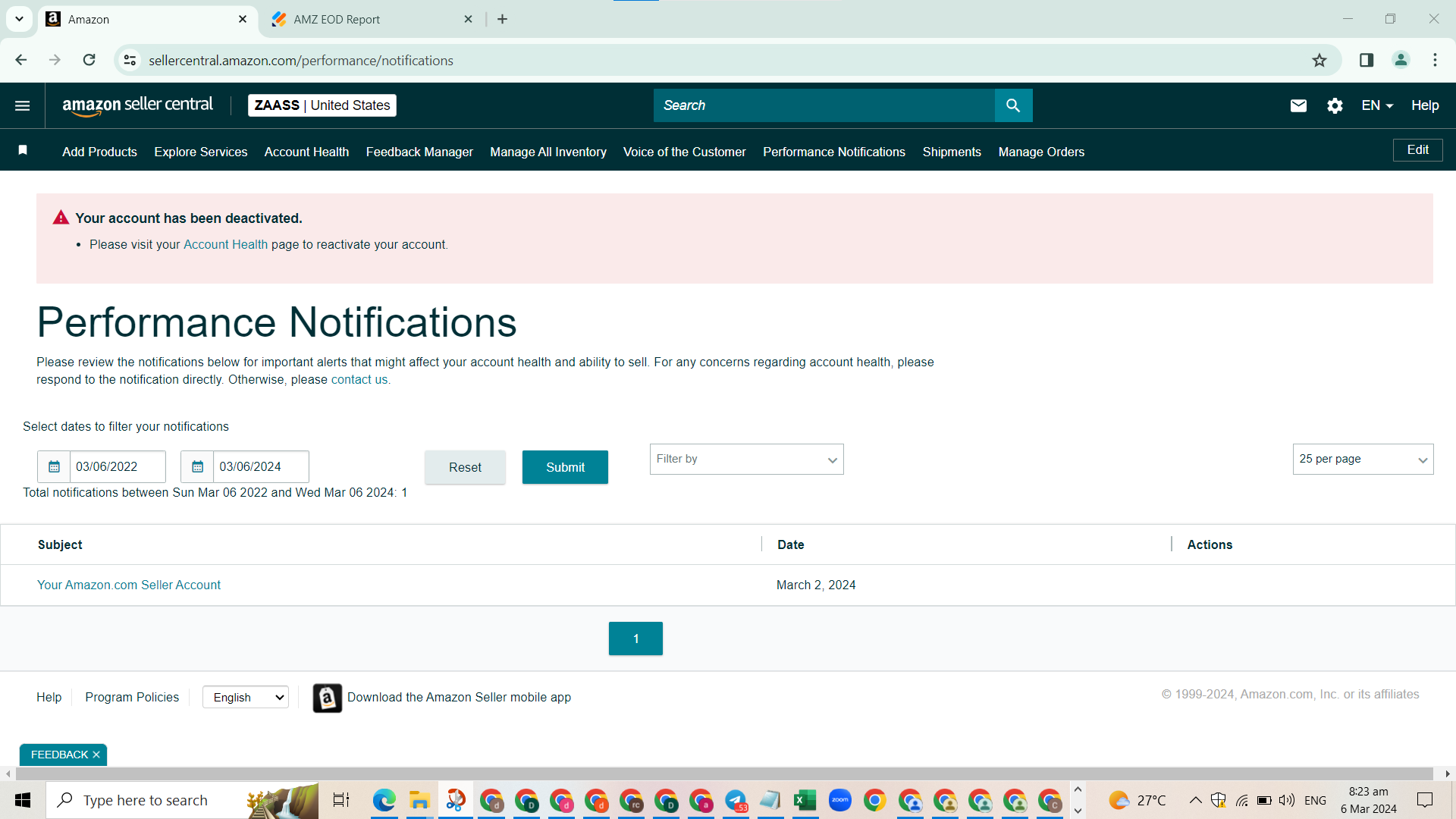Open Task View on the taskbar
This screenshot has width=1456, height=819.
(x=341, y=800)
